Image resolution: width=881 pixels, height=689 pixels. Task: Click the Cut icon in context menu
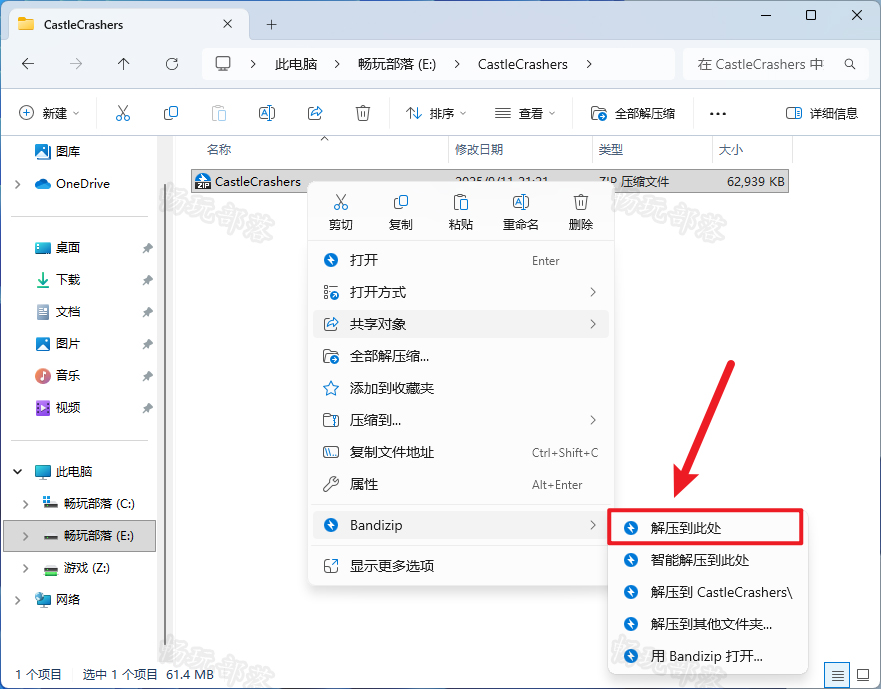tap(340, 202)
